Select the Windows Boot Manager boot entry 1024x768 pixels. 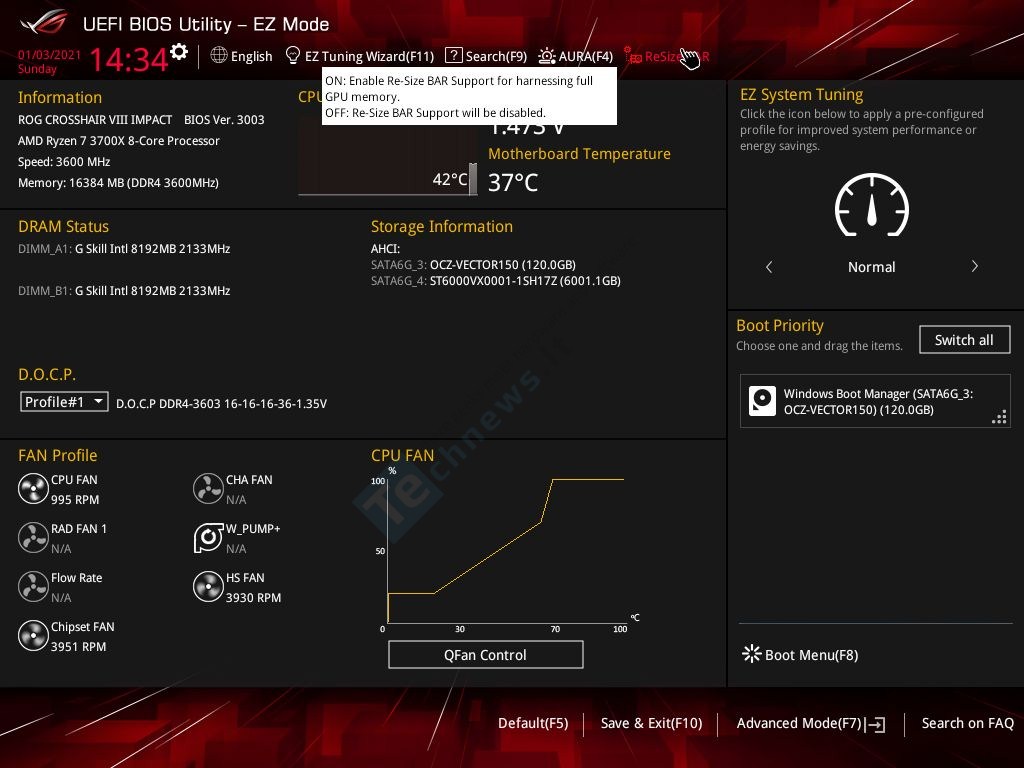coord(874,401)
